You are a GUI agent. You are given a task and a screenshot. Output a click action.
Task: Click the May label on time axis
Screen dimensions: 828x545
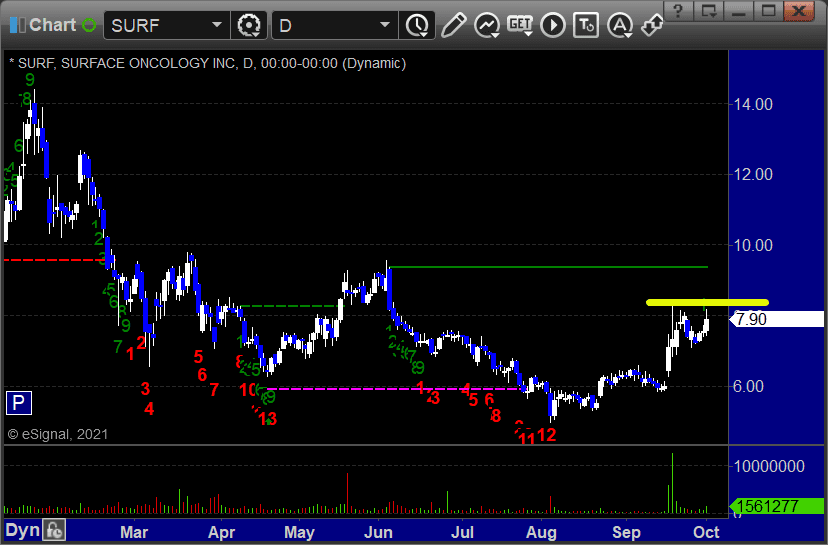299,532
